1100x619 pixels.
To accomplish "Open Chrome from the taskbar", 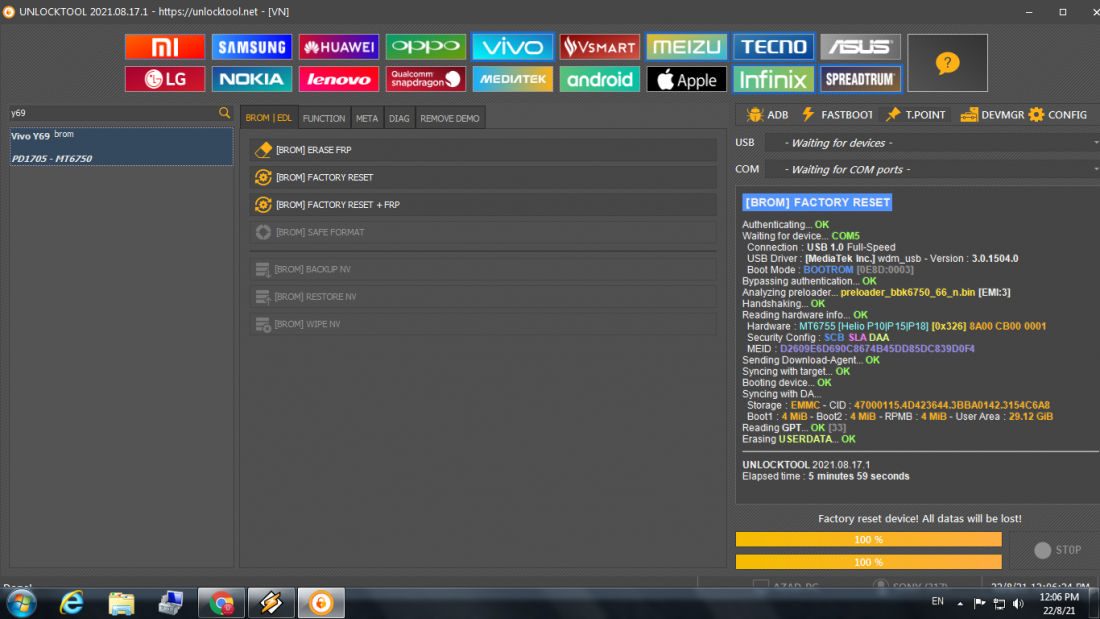I will pyautogui.click(x=222, y=603).
